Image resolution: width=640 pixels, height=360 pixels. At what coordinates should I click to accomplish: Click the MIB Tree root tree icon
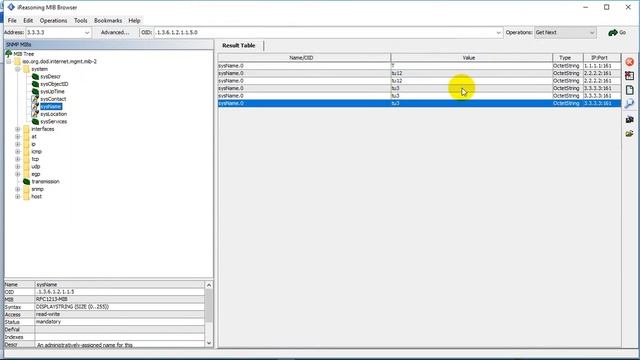click(9, 53)
